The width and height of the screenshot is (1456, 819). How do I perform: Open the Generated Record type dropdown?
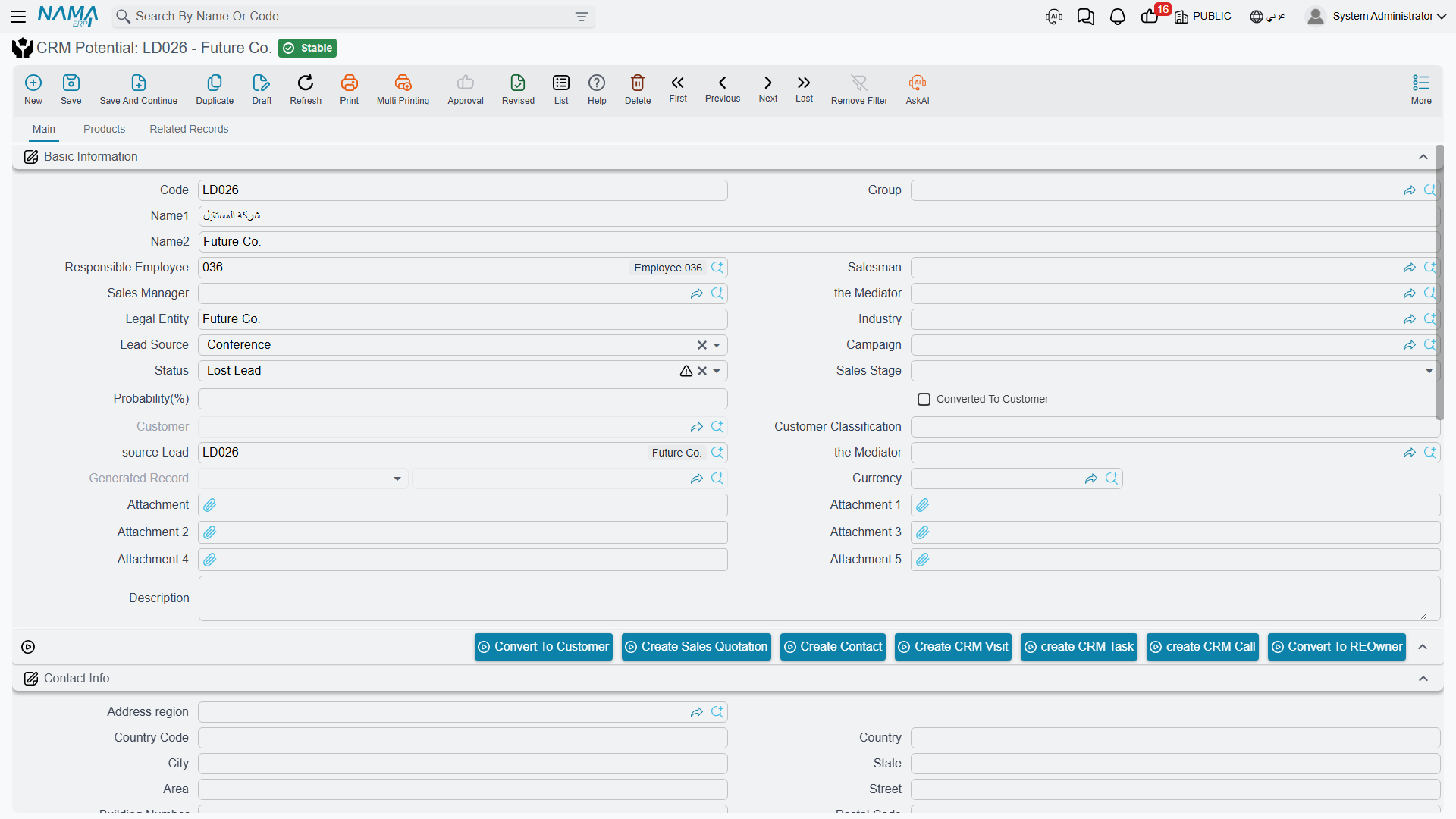(x=397, y=479)
